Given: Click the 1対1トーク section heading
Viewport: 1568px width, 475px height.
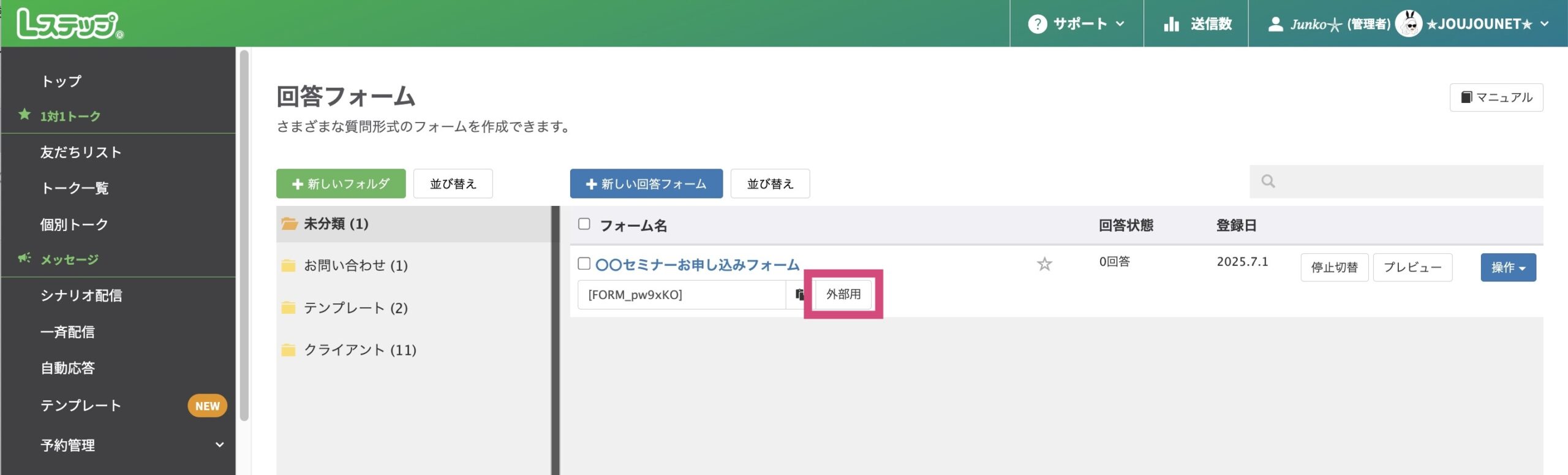Looking at the screenshot, I should 70,116.
